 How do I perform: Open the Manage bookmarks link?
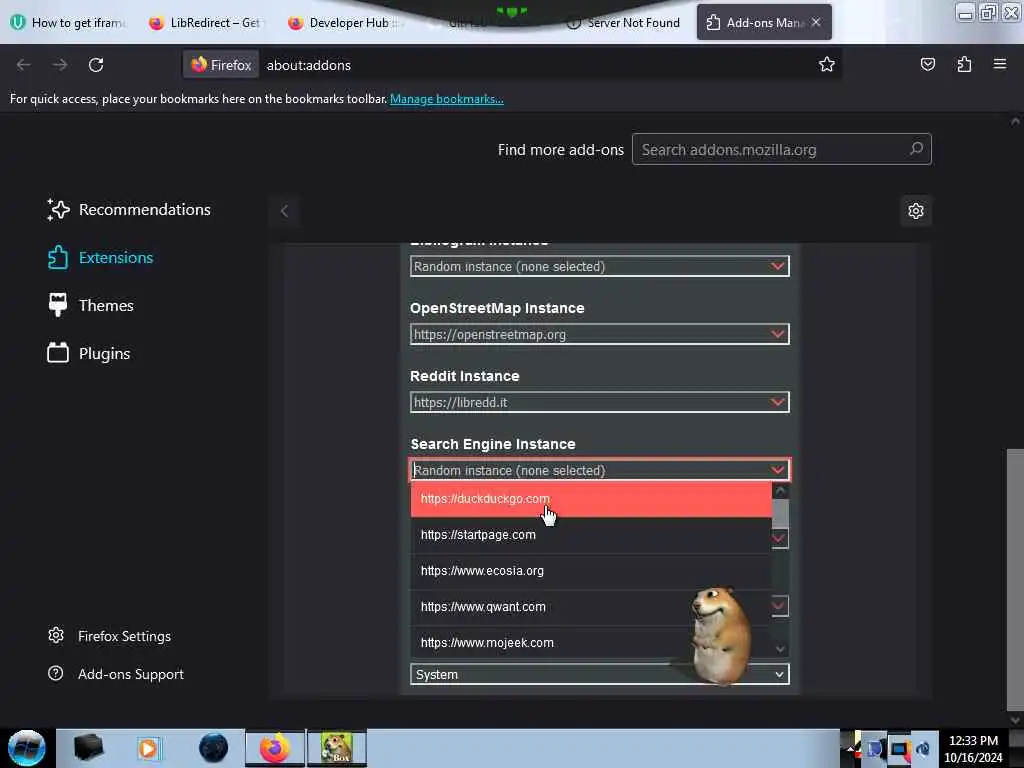(447, 99)
